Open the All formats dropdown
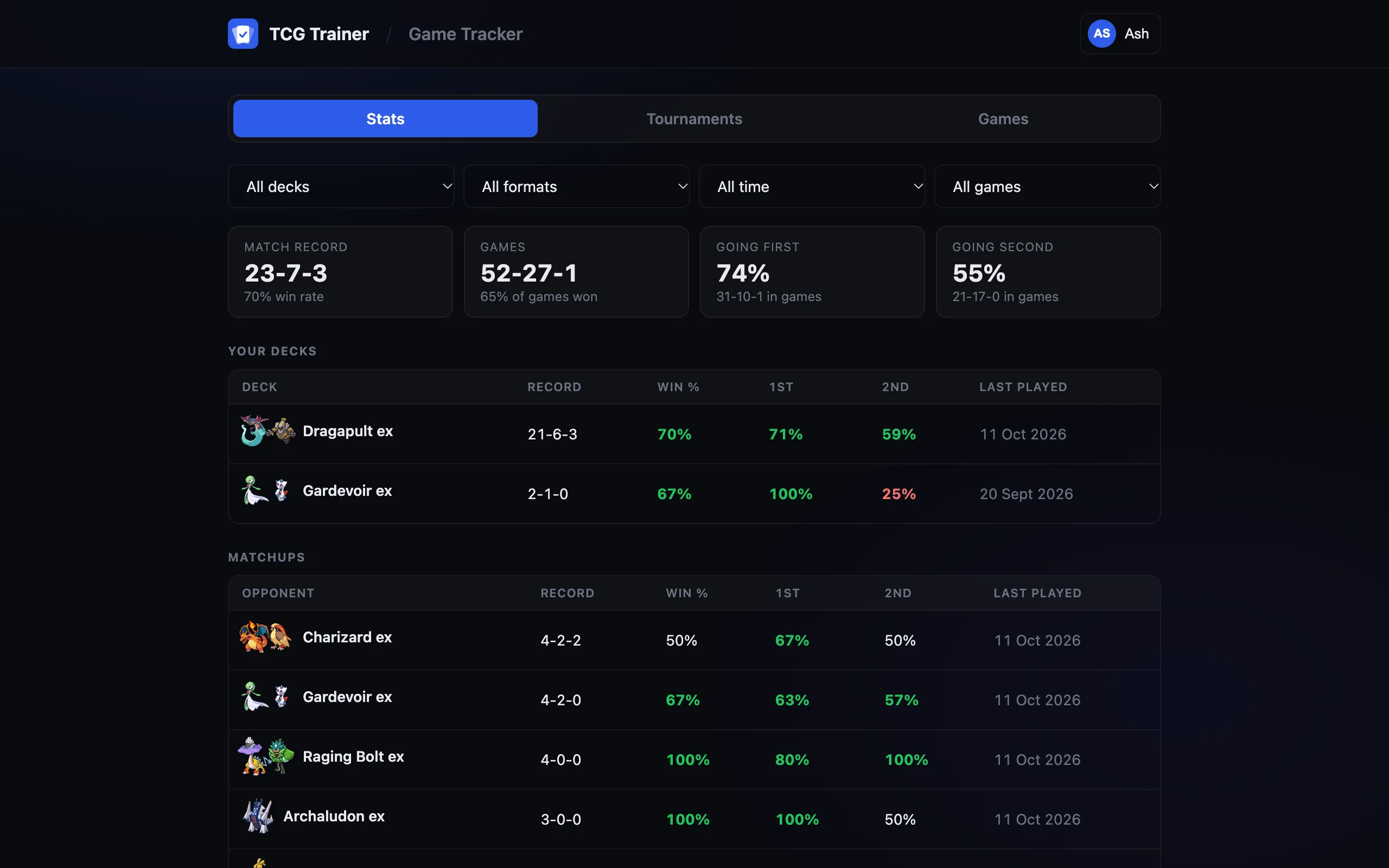The image size is (1389, 868). click(576, 187)
